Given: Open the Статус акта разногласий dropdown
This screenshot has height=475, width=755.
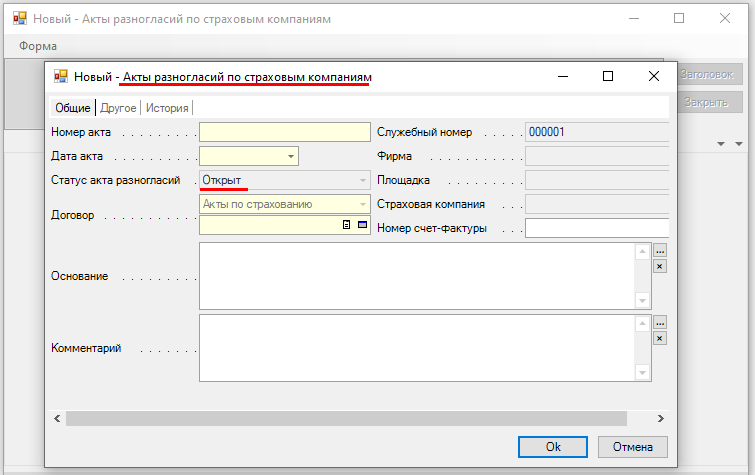Looking at the screenshot, I should tap(362, 181).
